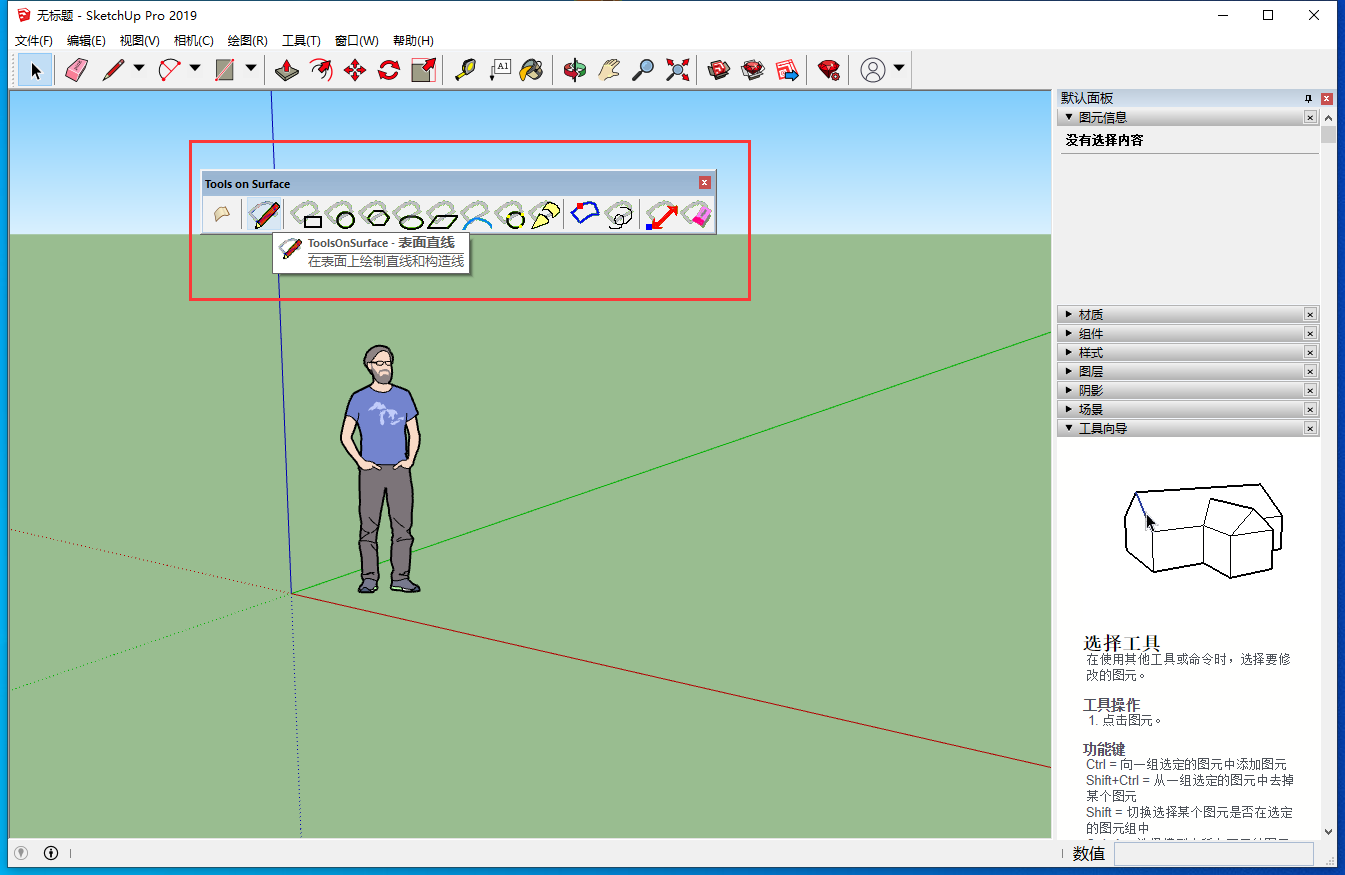Image resolution: width=1345 pixels, height=875 pixels.
Task: Open the 帮助(H) menu
Action: 413,41
